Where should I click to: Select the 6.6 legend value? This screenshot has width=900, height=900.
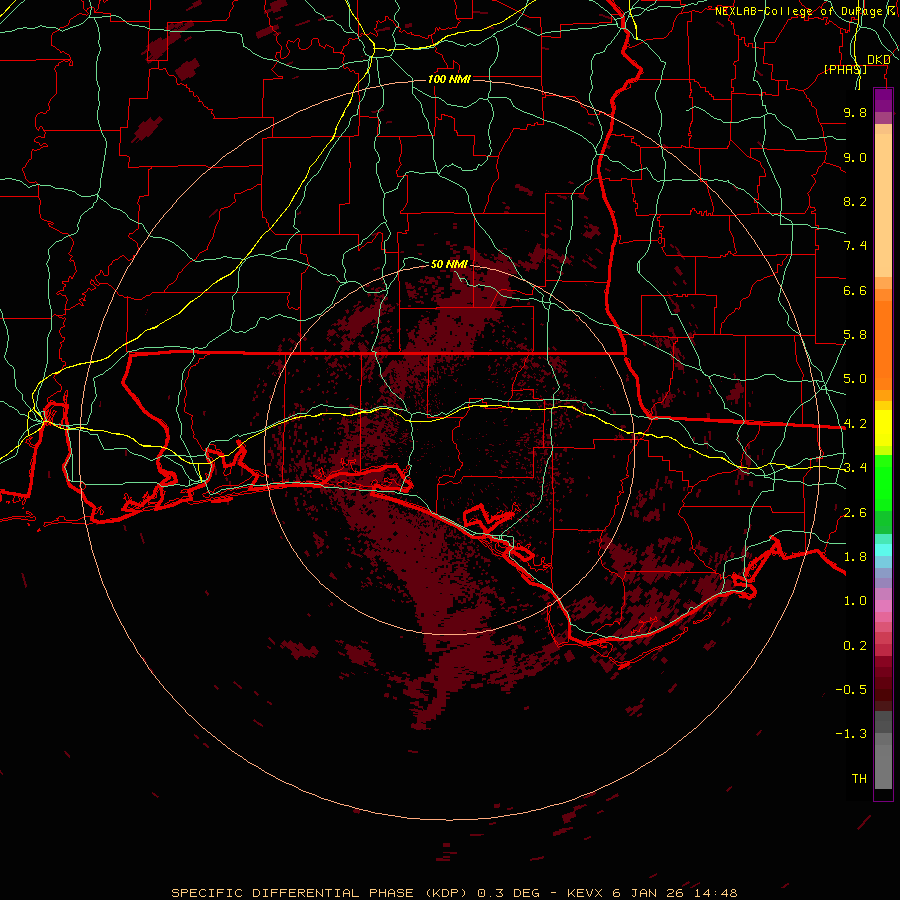(x=855, y=290)
